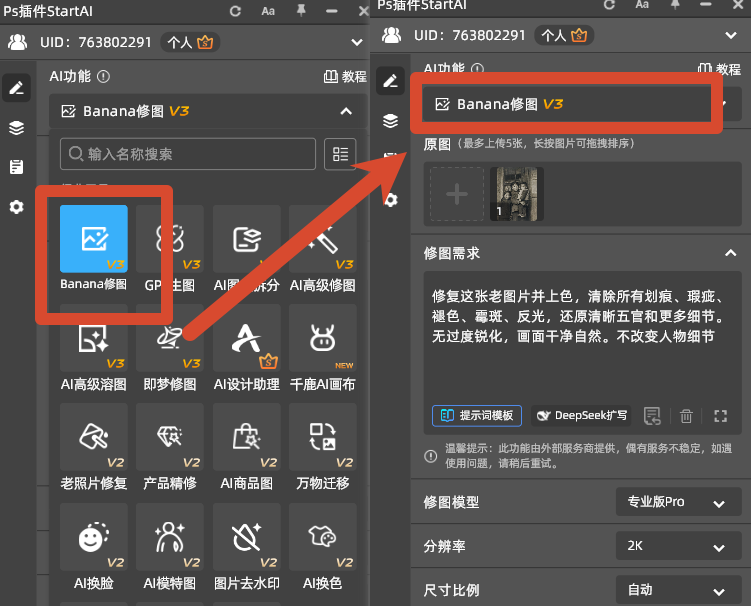Click refresh icon in left panel title bar

click(x=235, y=11)
